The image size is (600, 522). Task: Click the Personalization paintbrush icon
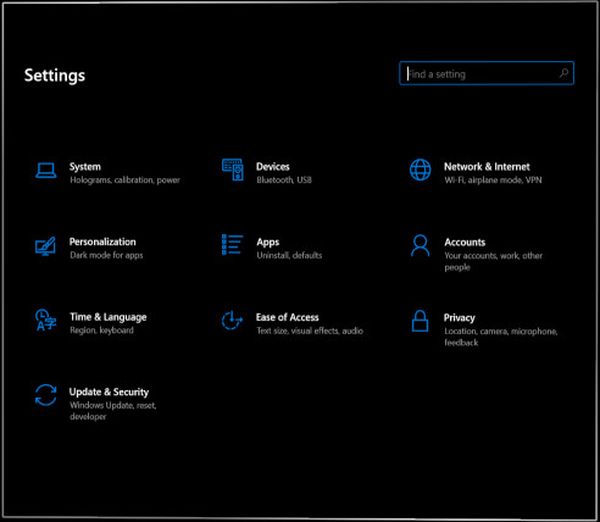click(46, 246)
